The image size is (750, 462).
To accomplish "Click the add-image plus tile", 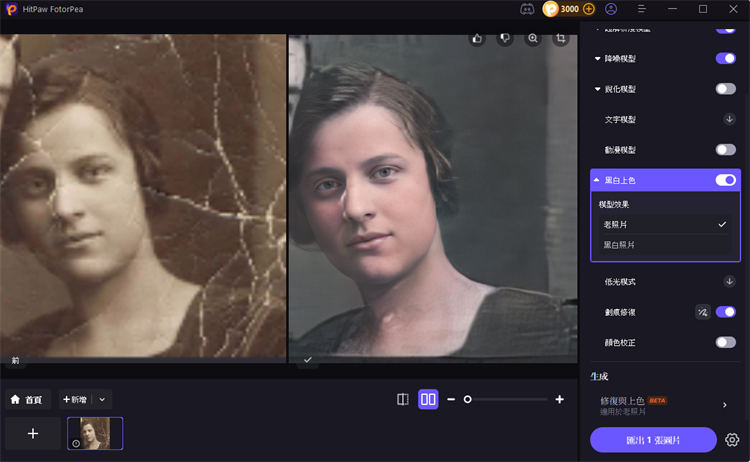I will coord(33,433).
